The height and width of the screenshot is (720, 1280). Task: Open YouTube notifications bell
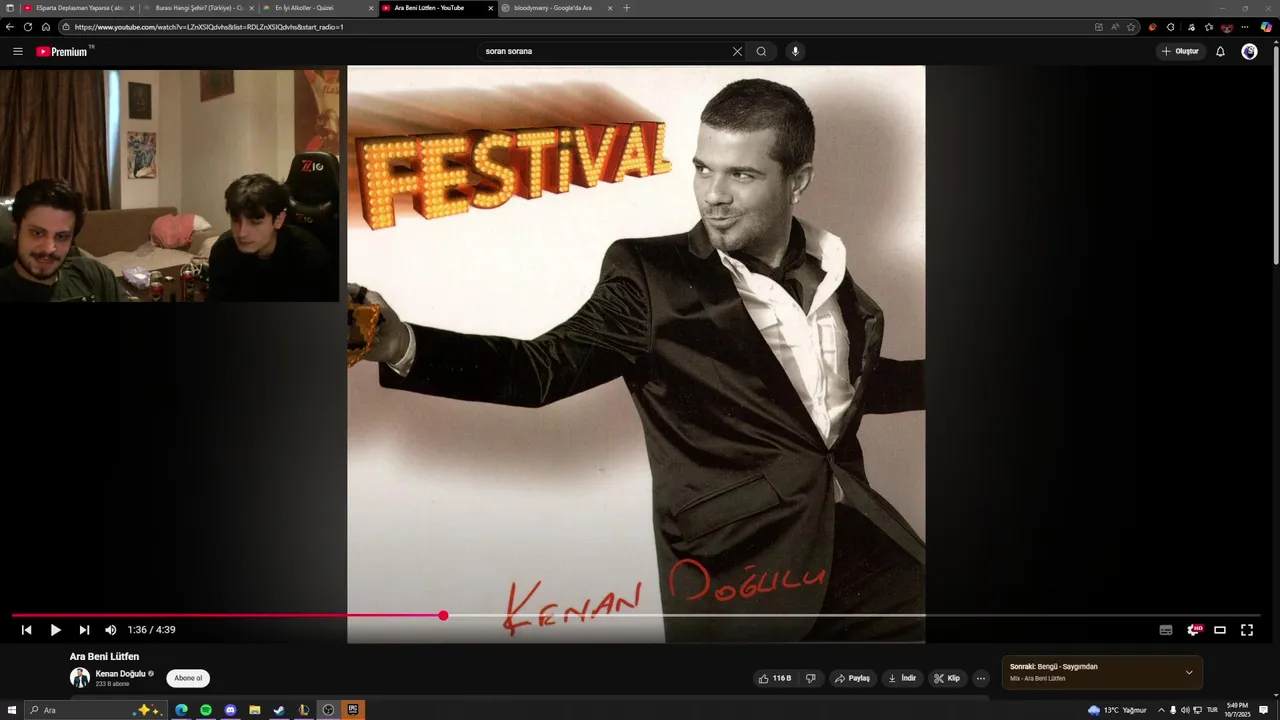click(1220, 51)
